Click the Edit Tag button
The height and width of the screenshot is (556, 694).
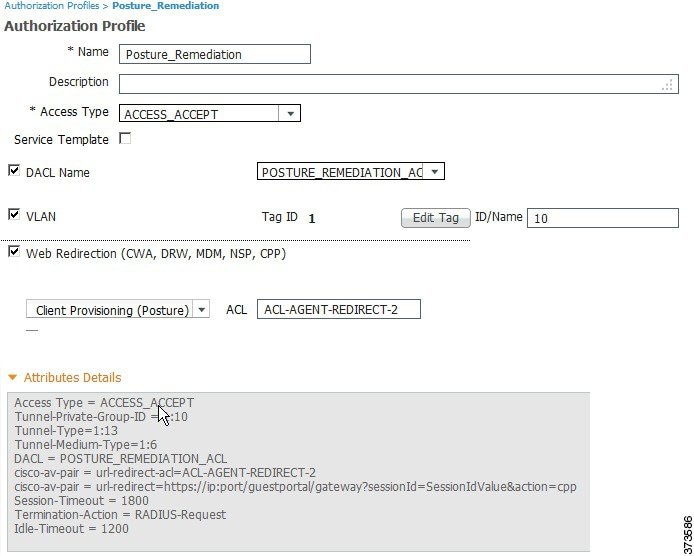click(436, 218)
